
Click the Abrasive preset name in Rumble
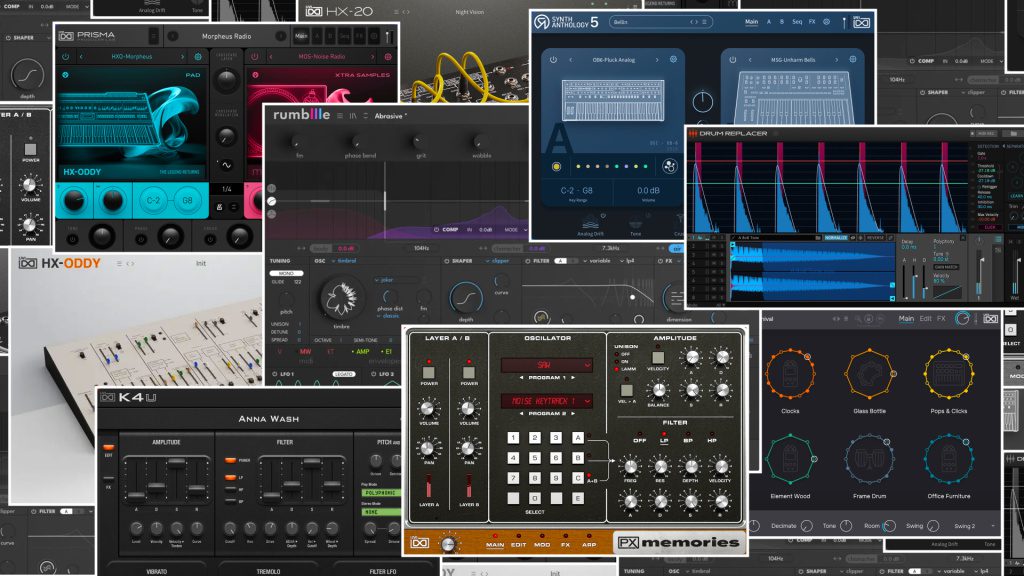390,116
